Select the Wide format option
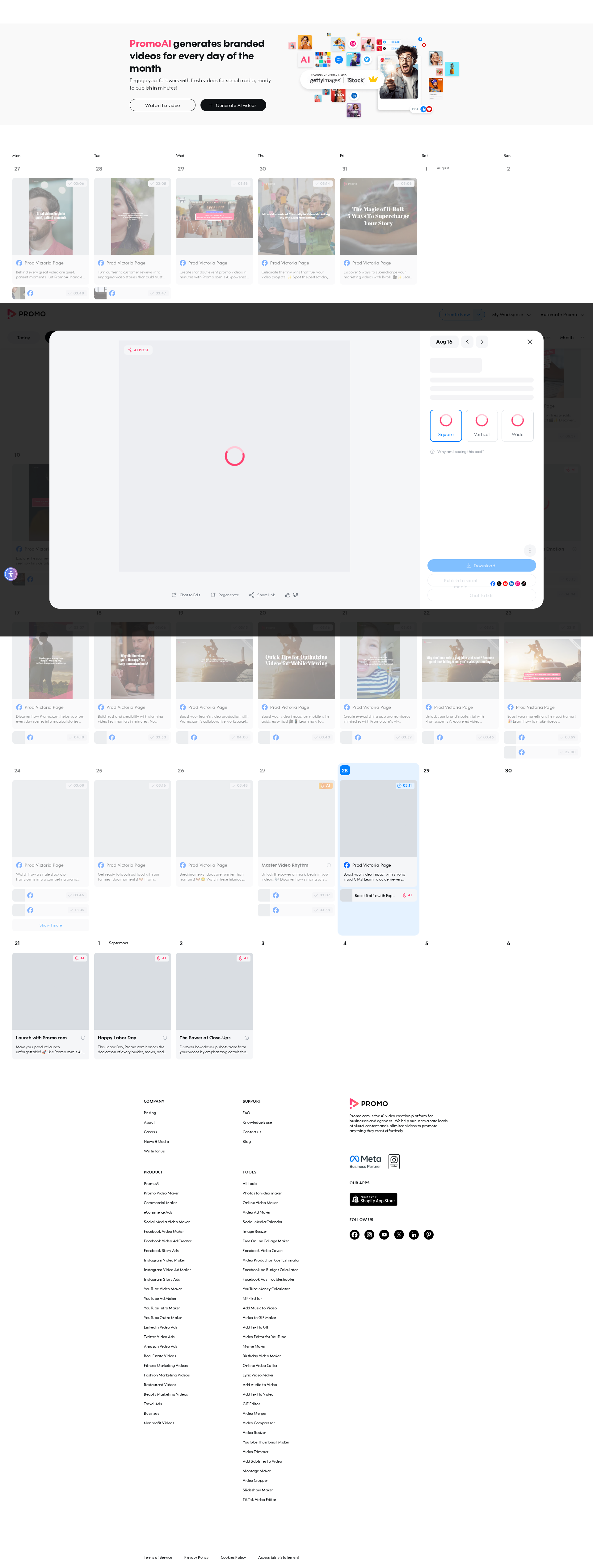 click(518, 425)
